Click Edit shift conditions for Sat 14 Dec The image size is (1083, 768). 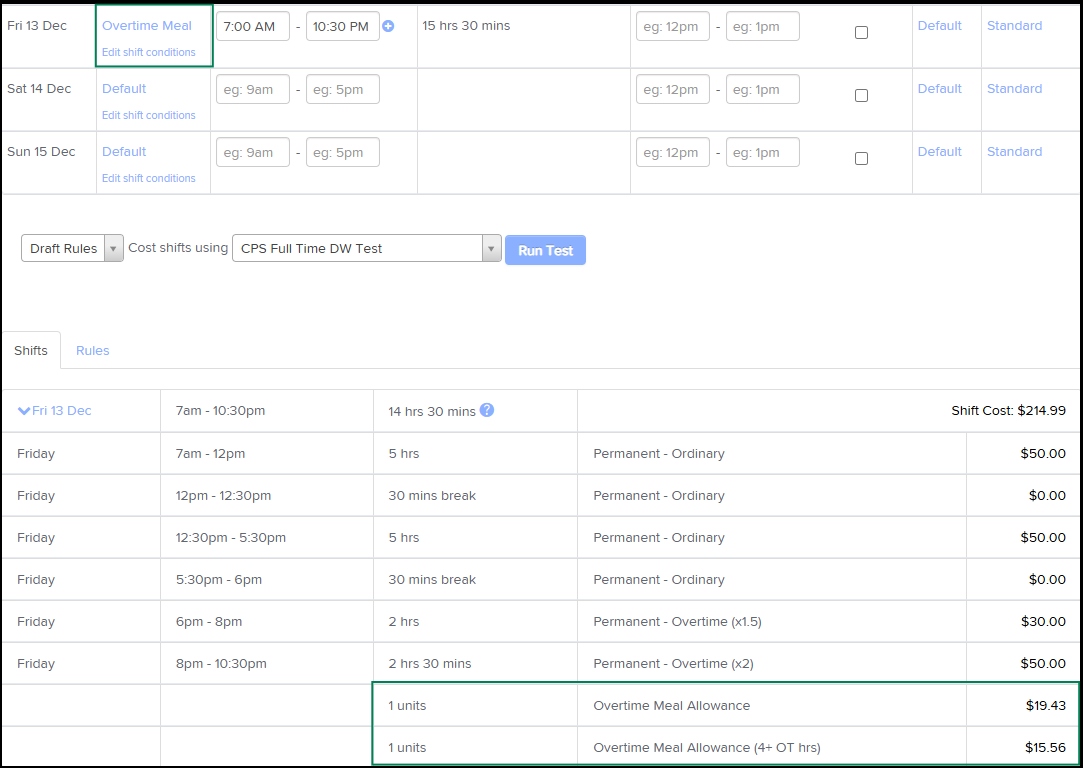(149, 115)
